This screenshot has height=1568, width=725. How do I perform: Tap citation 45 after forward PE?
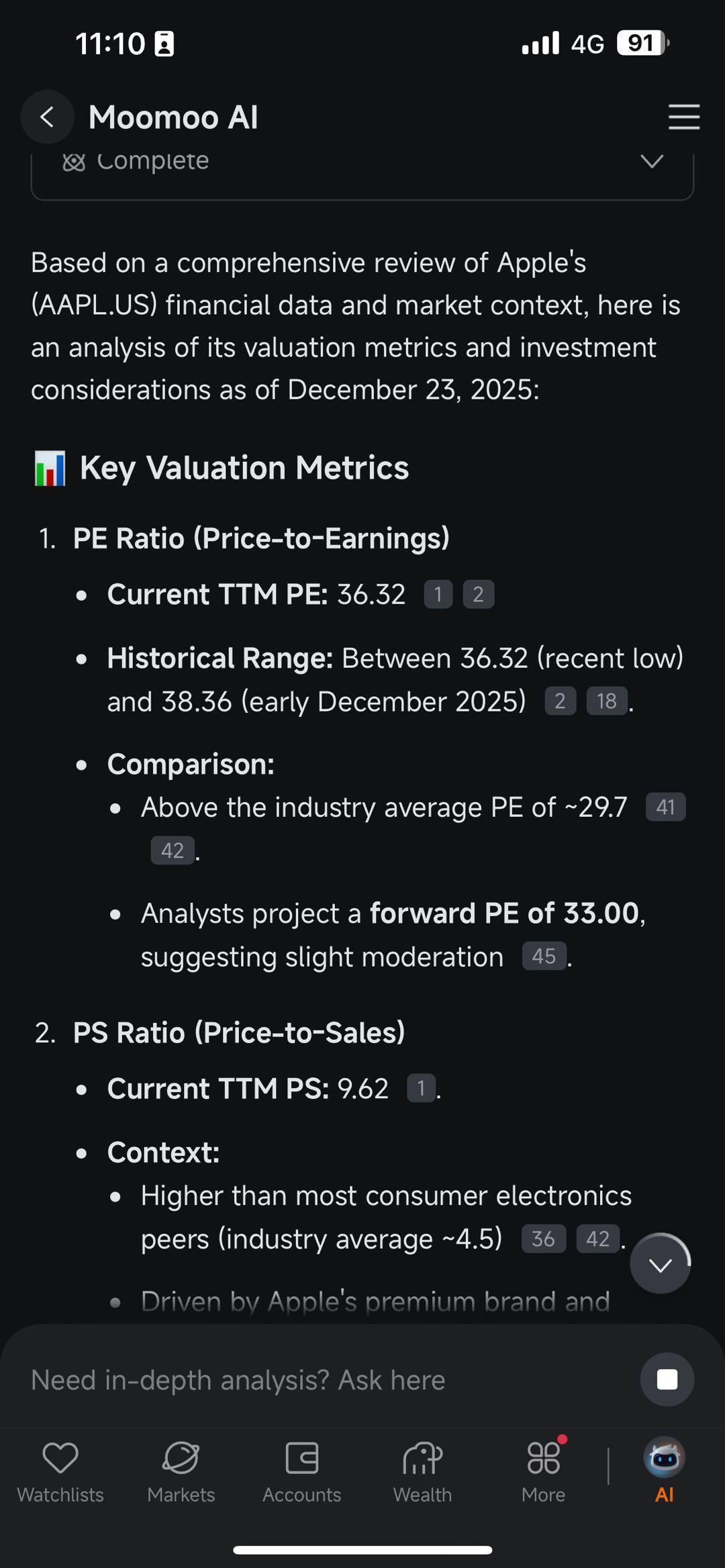[x=544, y=956]
